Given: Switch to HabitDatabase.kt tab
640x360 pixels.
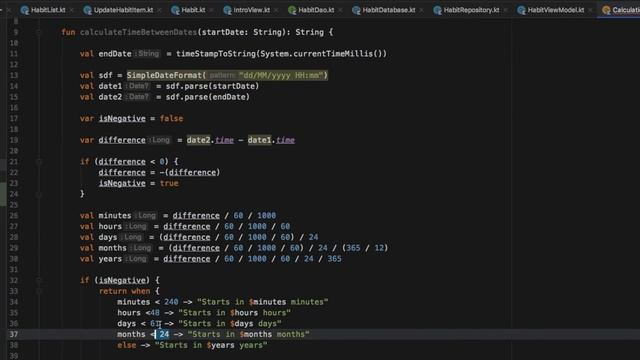Looking at the screenshot, I should [389, 10].
